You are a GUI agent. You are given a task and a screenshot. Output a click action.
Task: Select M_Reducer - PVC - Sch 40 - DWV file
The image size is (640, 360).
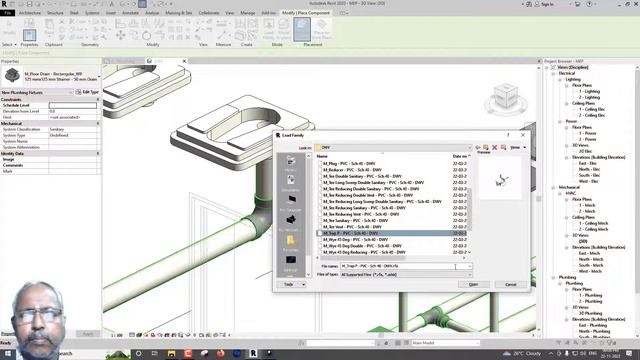(x=352, y=170)
